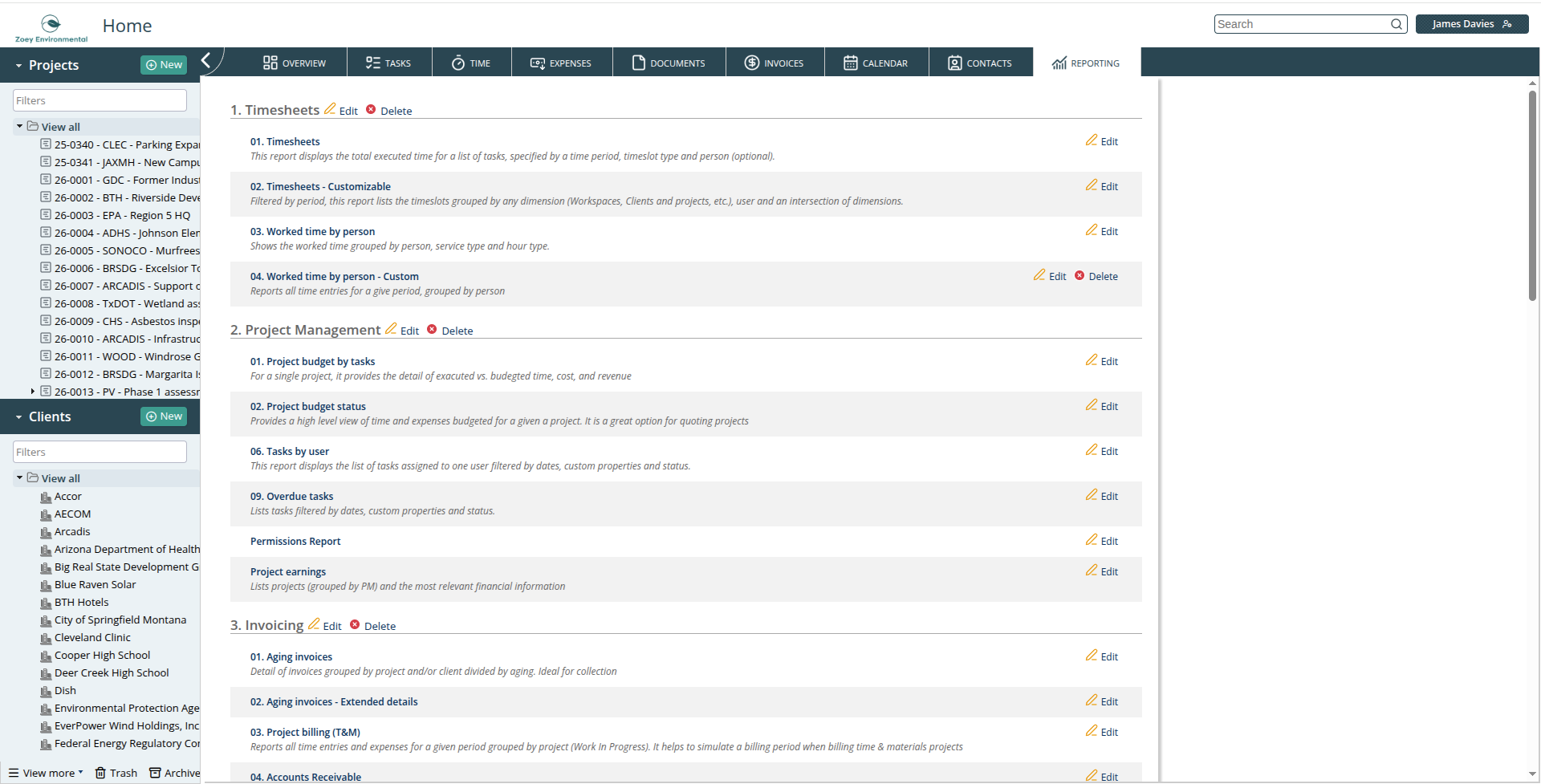1541x784 pixels.
Task: Delete the Timesheets section
Action: coord(389,110)
